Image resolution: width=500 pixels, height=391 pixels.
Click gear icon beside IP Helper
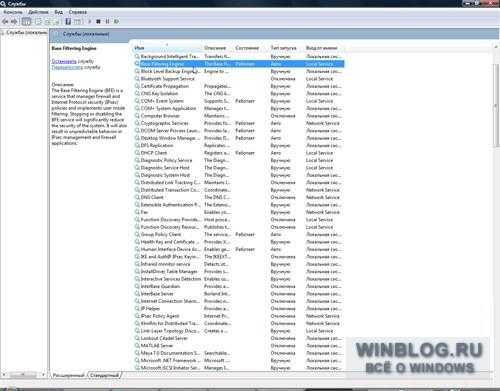(x=137, y=308)
